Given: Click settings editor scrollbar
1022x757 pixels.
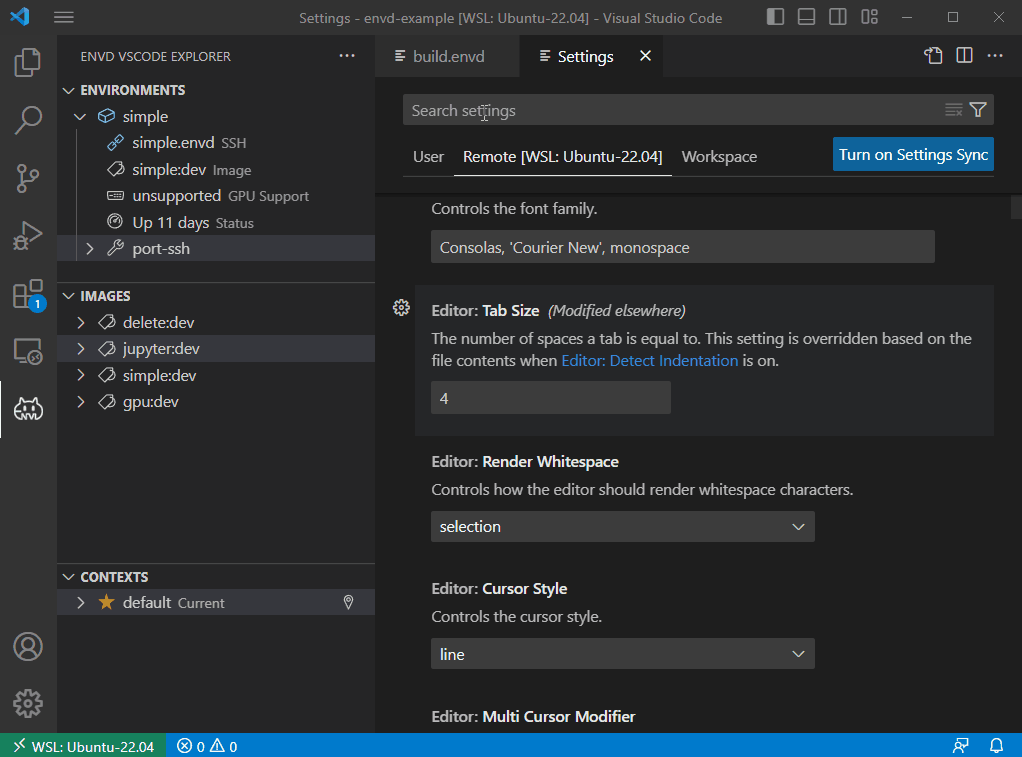Looking at the screenshot, I should coord(1016,207).
